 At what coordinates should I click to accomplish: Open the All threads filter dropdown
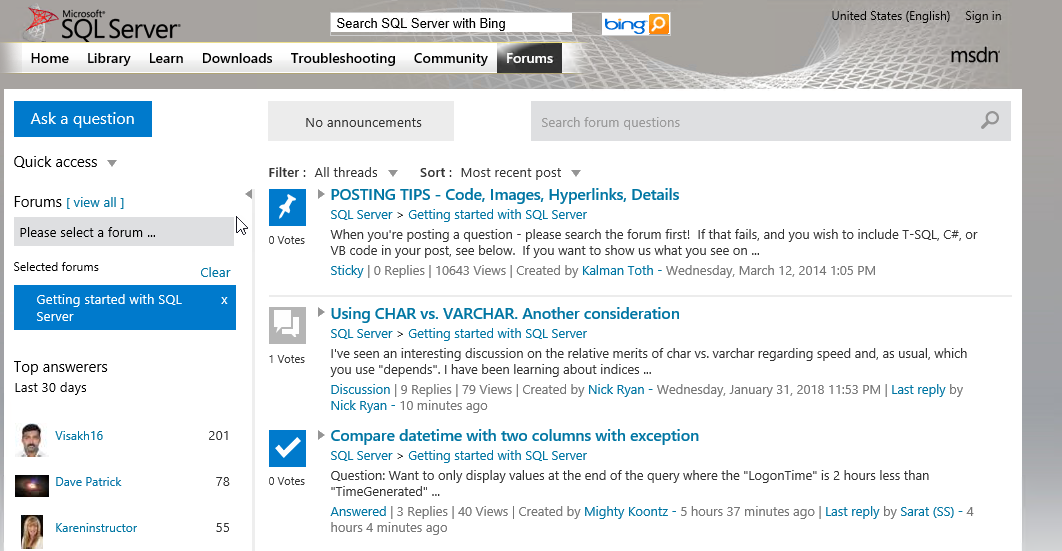[393, 173]
